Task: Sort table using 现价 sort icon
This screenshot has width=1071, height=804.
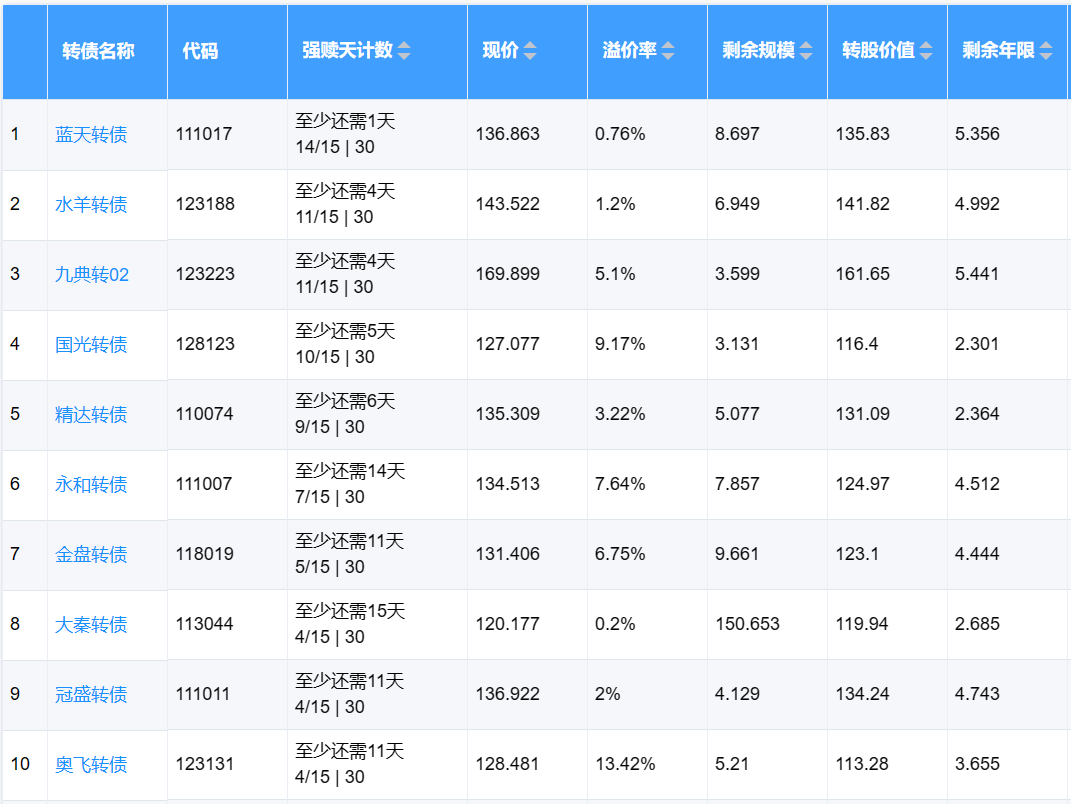Action: pyautogui.click(x=530, y=51)
